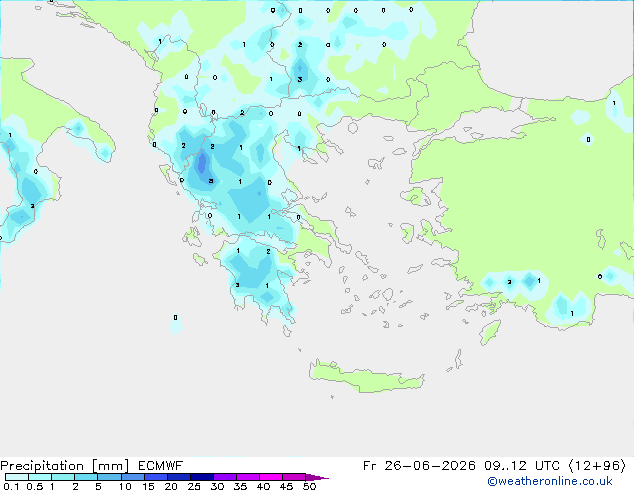Viewport: 634px width, 490px height.
Task: Click the 15–20 mm legend swatch
Action: tap(155, 477)
